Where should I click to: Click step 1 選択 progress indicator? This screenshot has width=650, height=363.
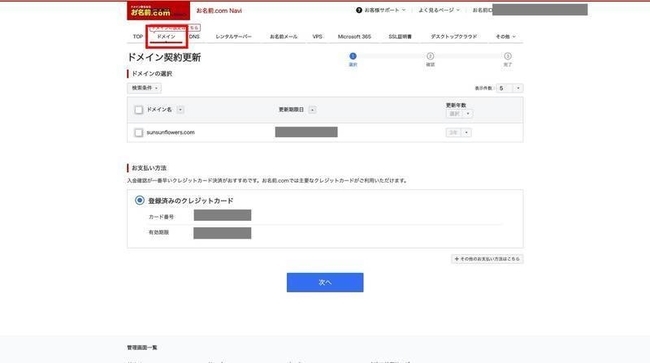click(353, 59)
